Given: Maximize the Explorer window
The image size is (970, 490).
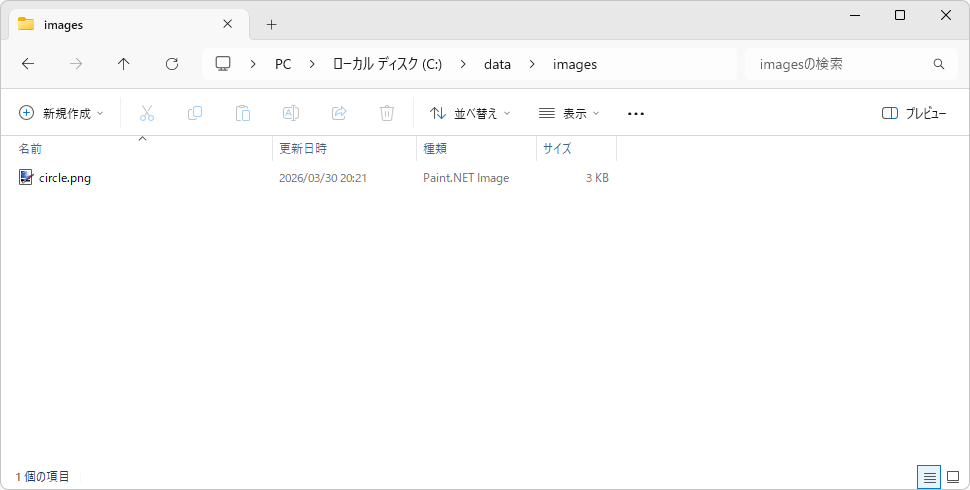Looking at the screenshot, I should [x=900, y=15].
